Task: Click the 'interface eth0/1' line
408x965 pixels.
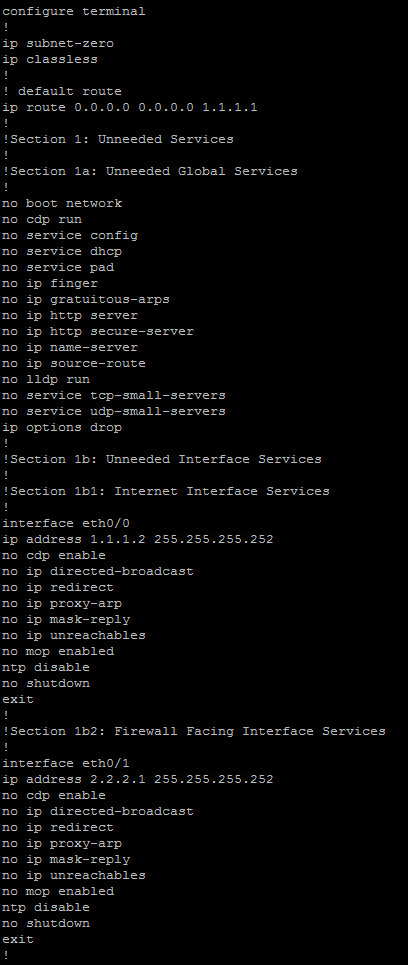Action: point(66,763)
